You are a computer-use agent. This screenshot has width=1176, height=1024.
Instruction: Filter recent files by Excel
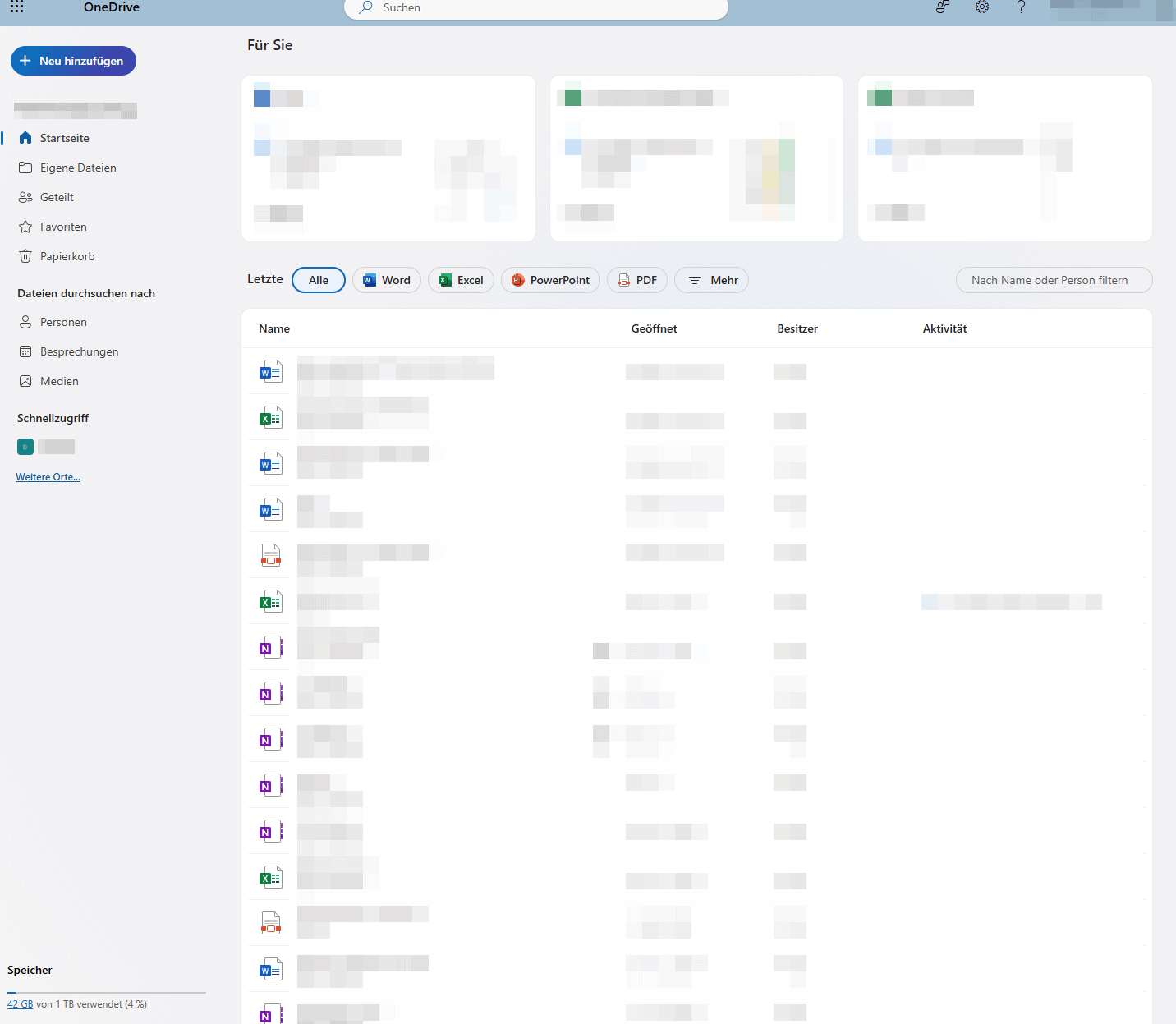point(461,280)
